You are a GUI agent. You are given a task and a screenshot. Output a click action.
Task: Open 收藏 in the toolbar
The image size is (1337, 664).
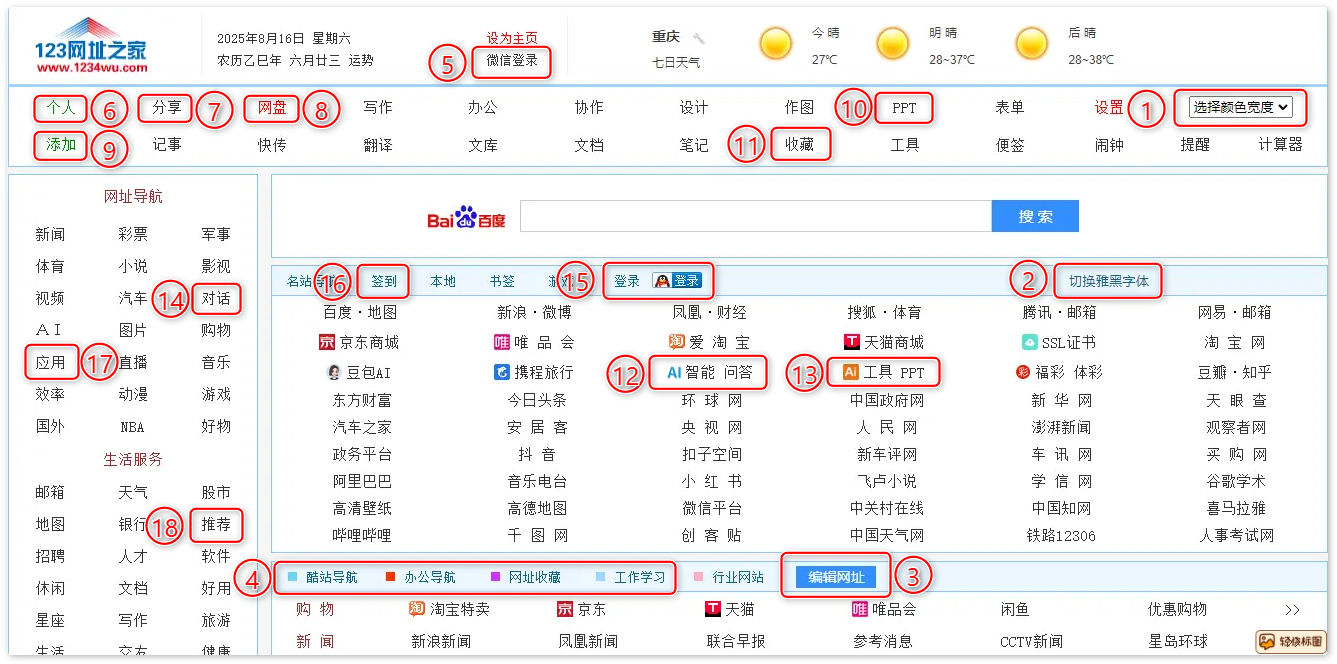[x=799, y=144]
